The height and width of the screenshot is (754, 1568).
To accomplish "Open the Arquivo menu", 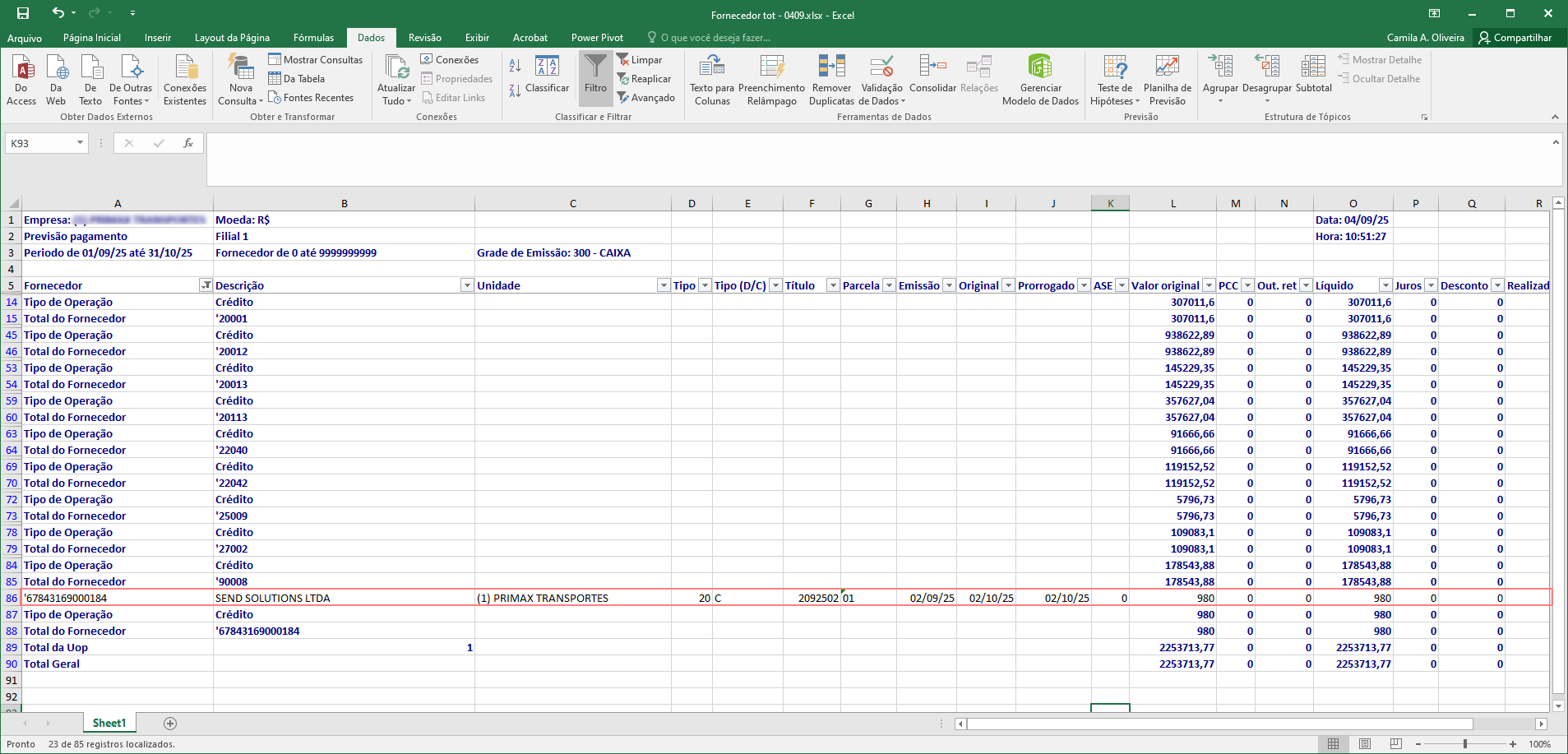I will 25,38.
